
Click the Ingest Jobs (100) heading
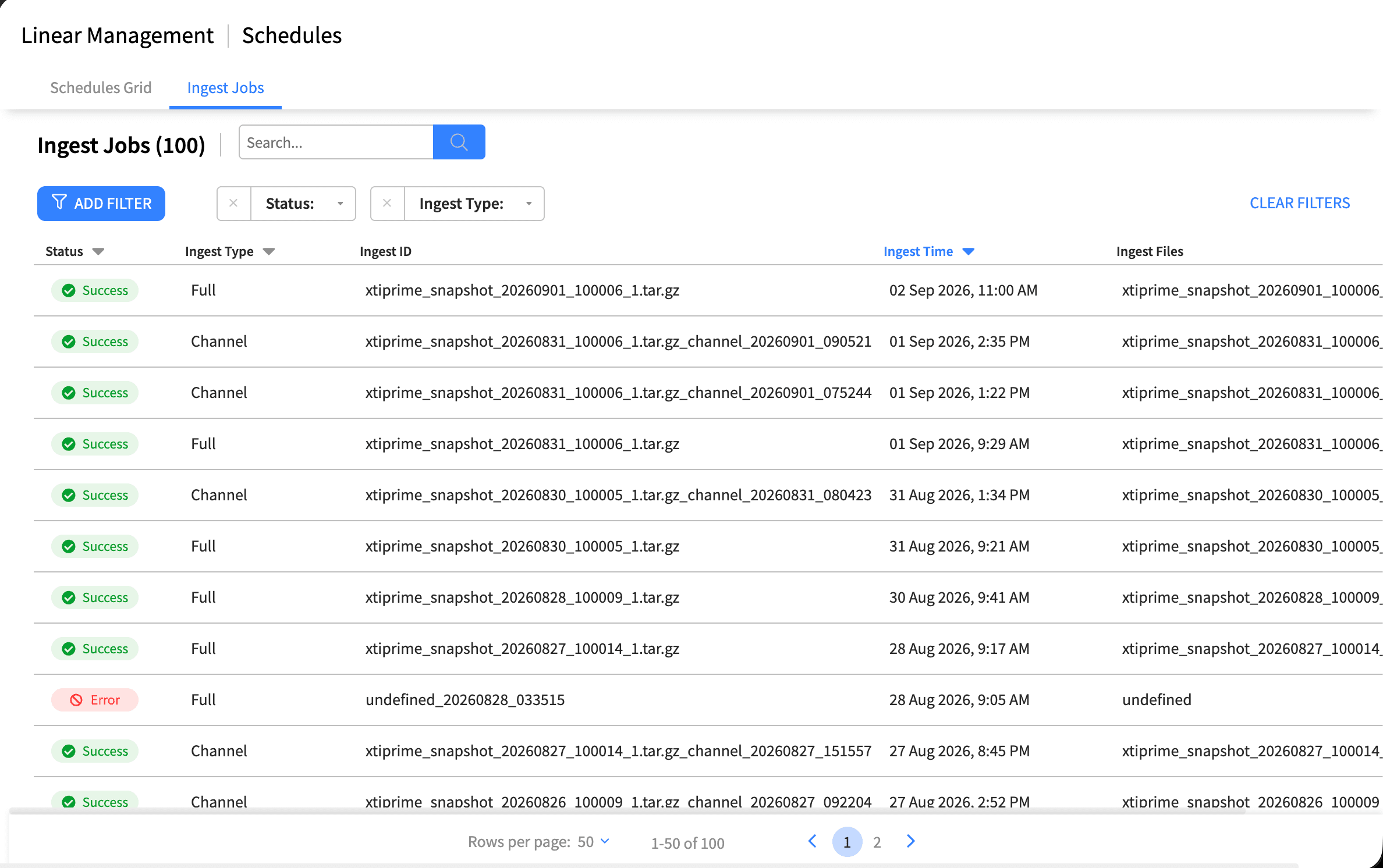pos(121,145)
